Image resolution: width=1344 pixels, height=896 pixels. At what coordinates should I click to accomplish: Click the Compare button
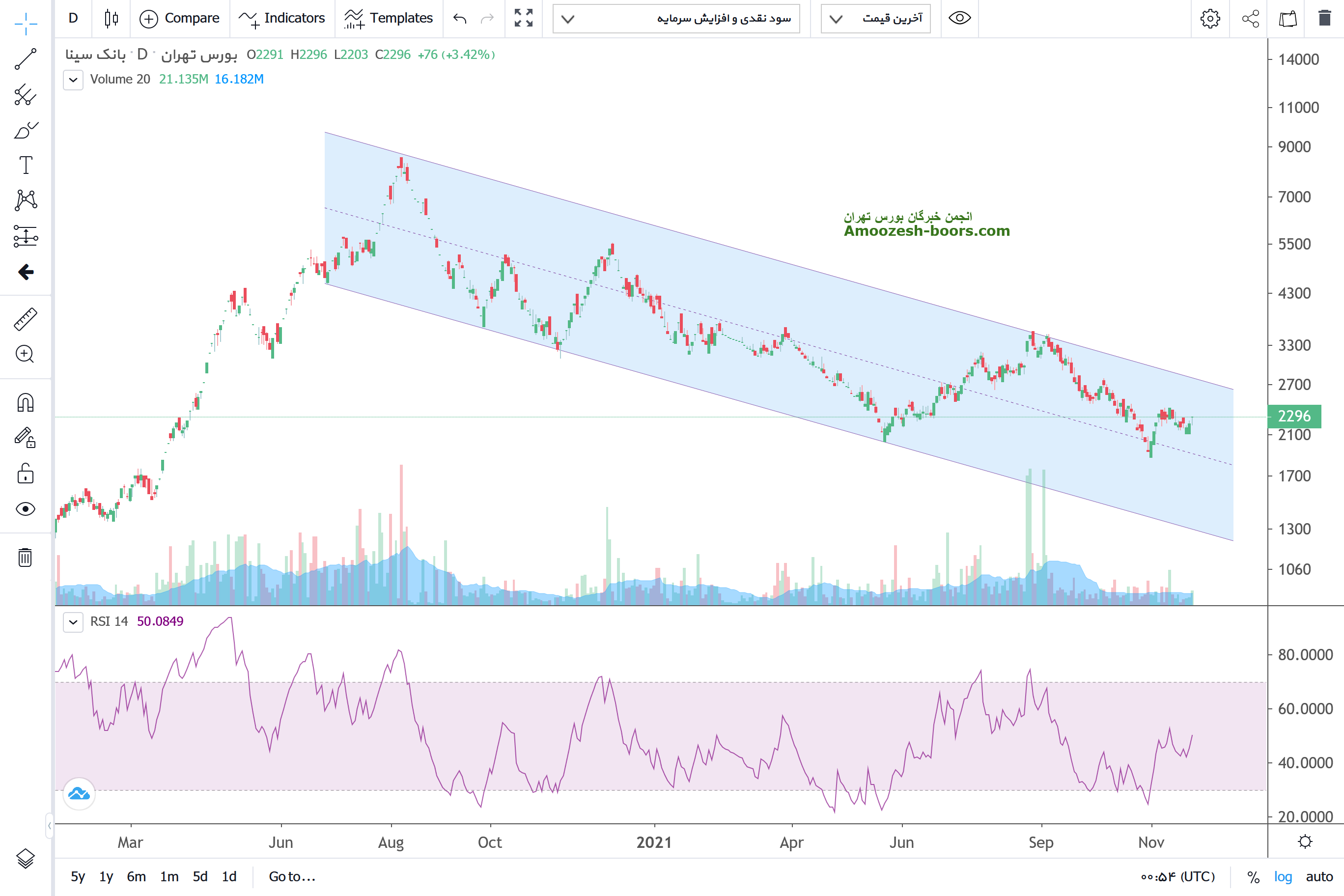pyautogui.click(x=179, y=19)
